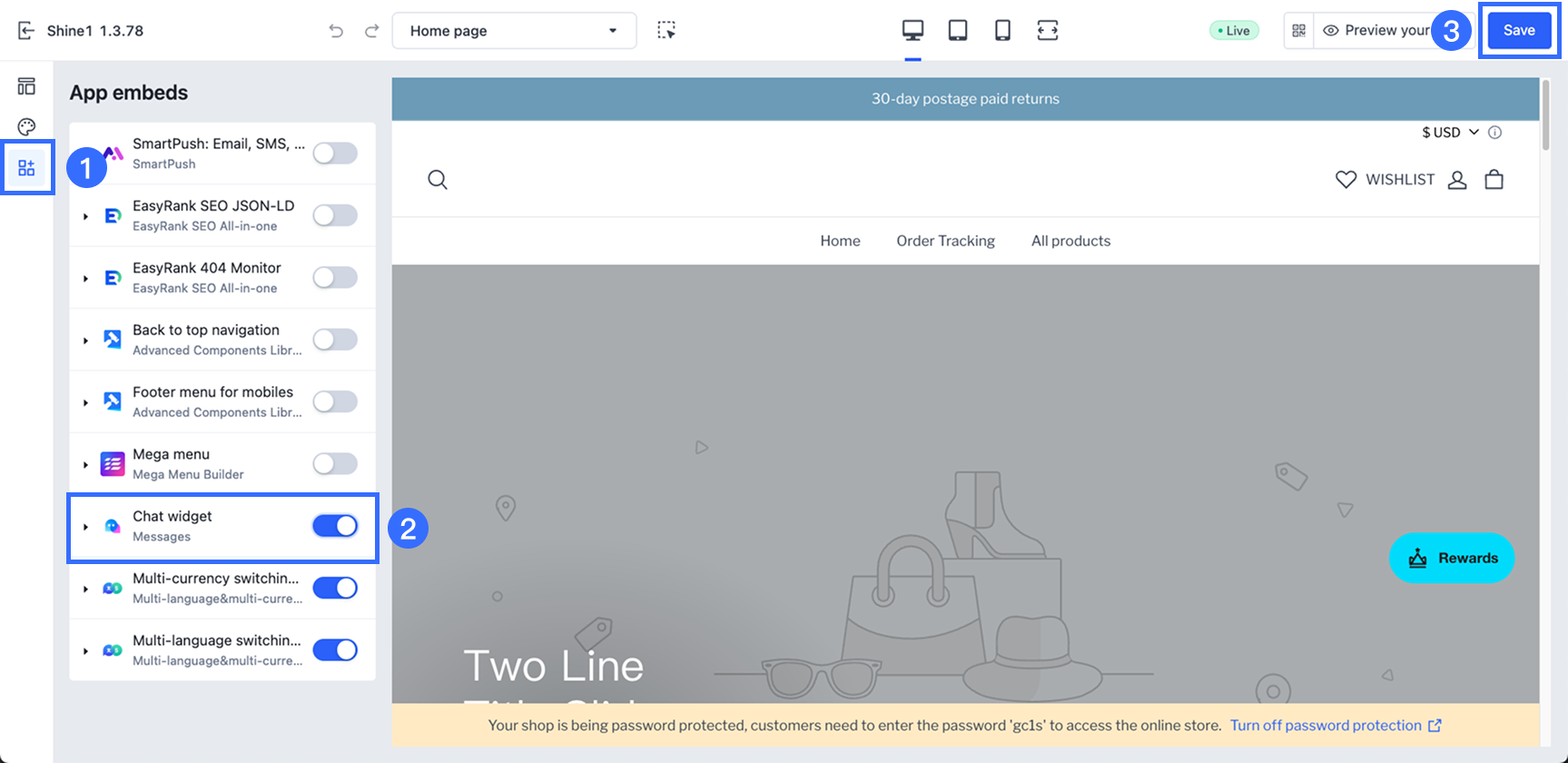Image resolution: width=1568 pixels, height=763 pixels.
Task: Click the EasyRank 404 Monitor app icon
Action: (113, 278)
